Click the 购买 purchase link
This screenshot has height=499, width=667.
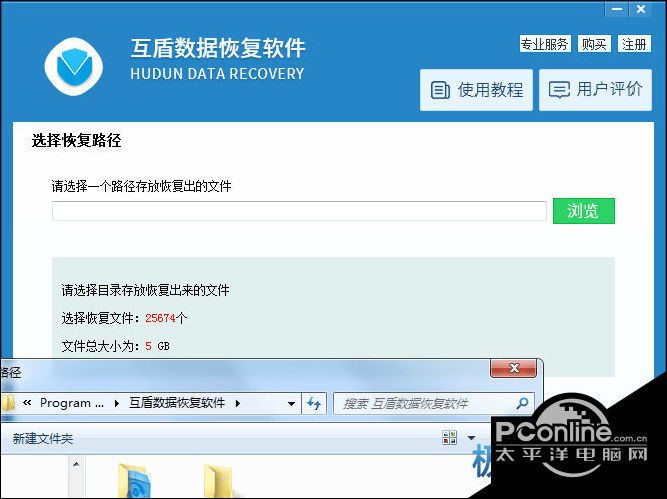(594, 44)
